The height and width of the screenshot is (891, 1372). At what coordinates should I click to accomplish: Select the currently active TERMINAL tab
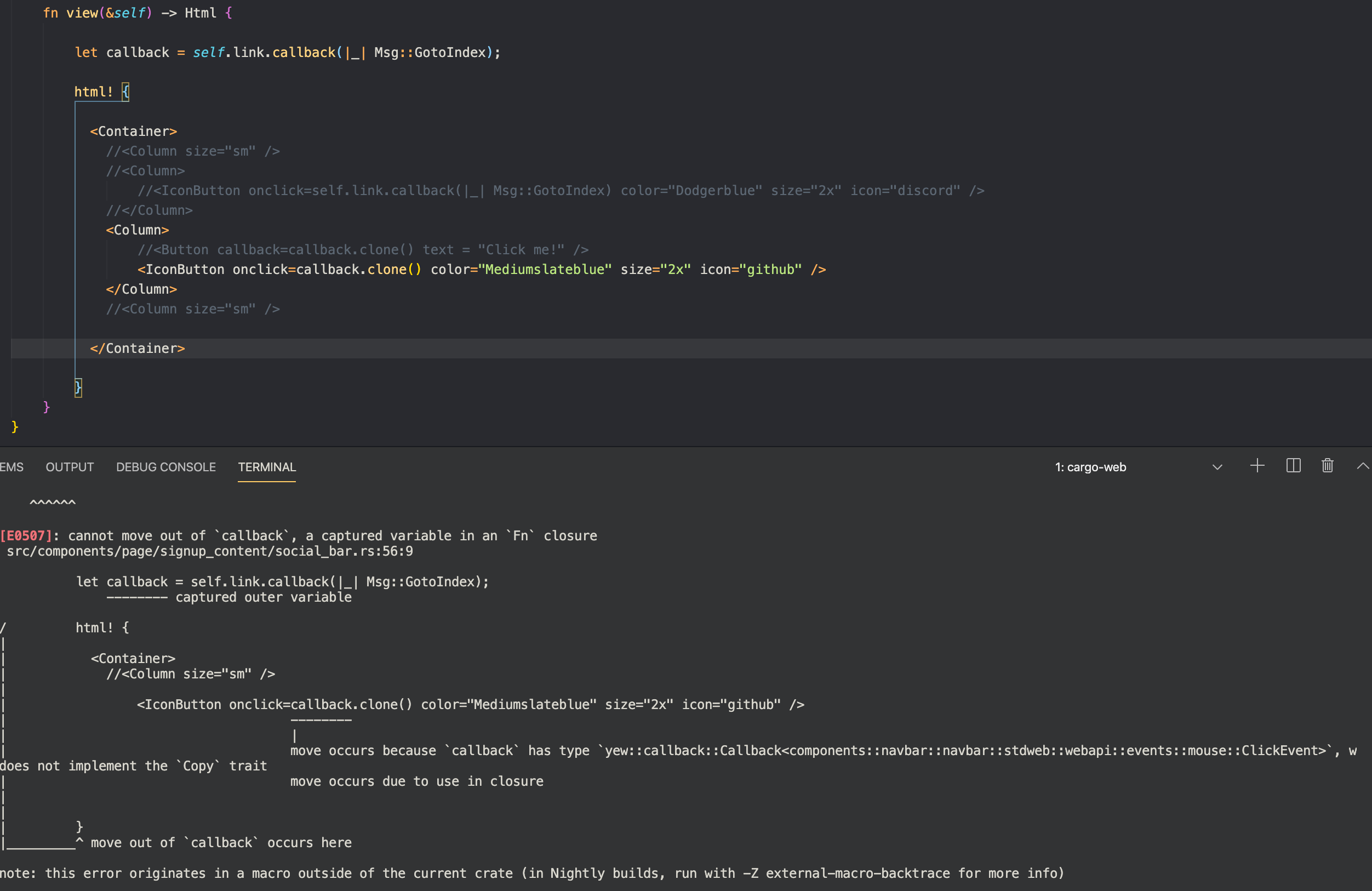tap(266, 467)
